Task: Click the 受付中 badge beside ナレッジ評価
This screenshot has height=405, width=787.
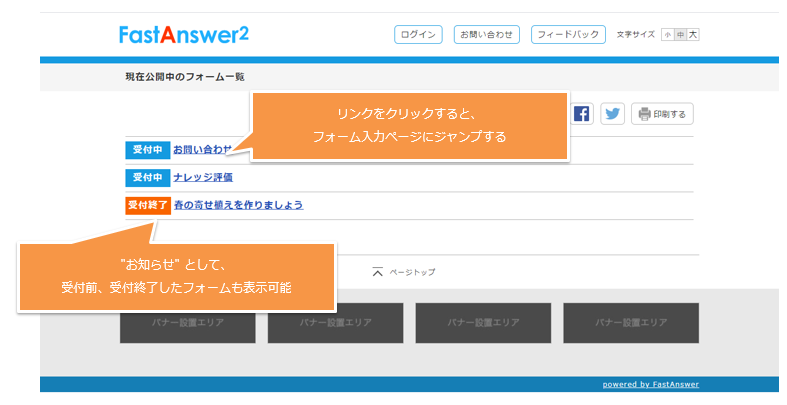Action: 147,177
